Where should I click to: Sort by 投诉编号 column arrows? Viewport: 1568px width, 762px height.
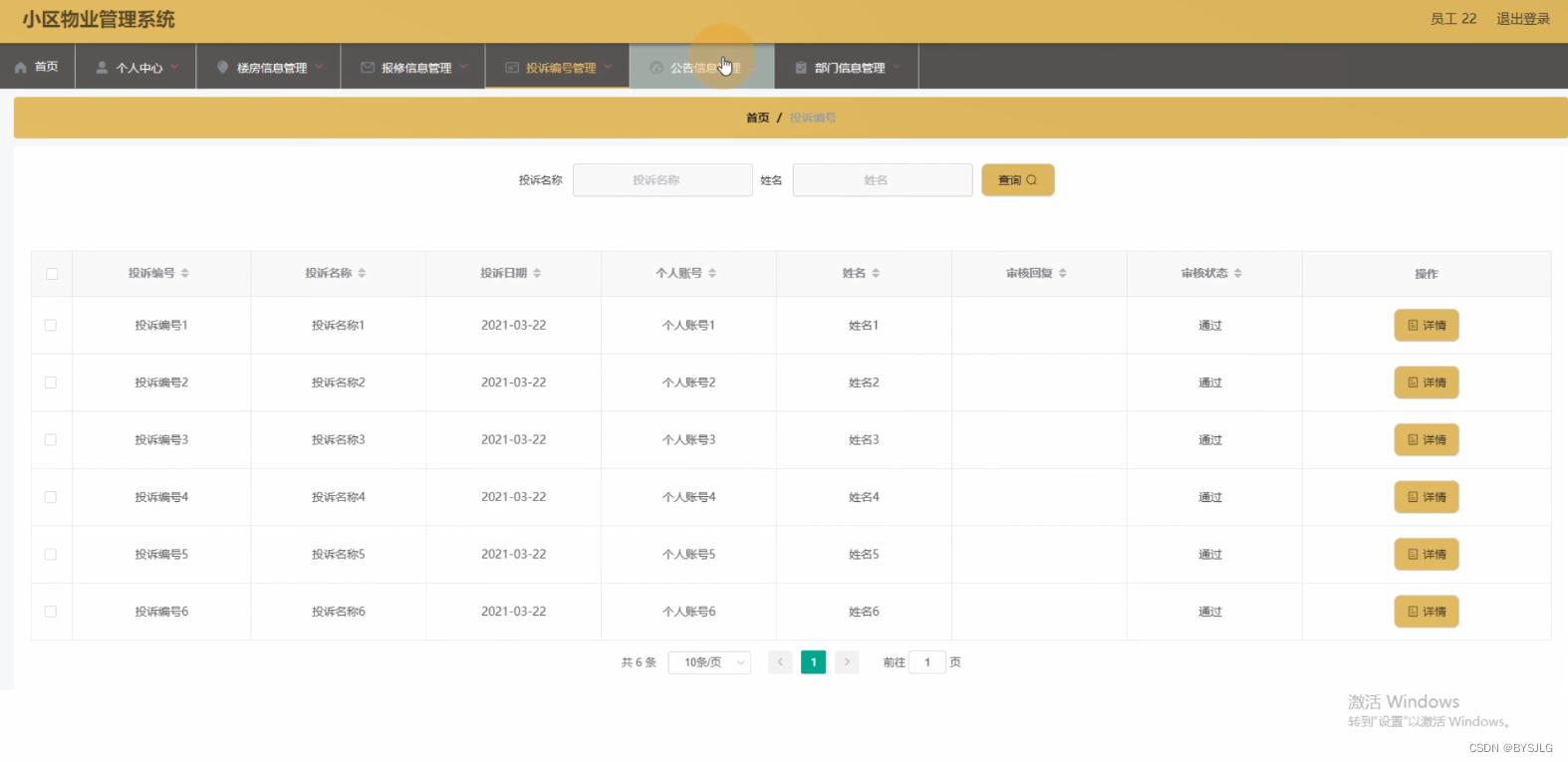[185, 273]
